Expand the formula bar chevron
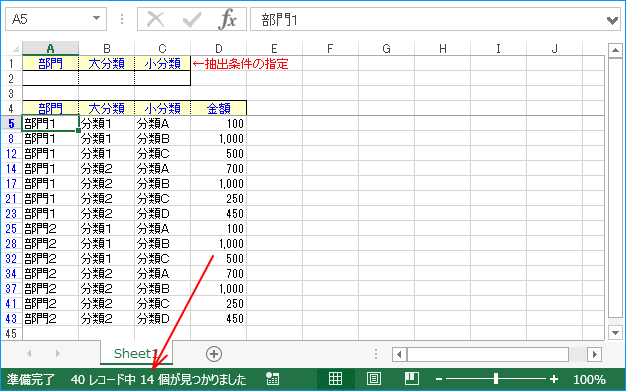 tap(612, 20)
